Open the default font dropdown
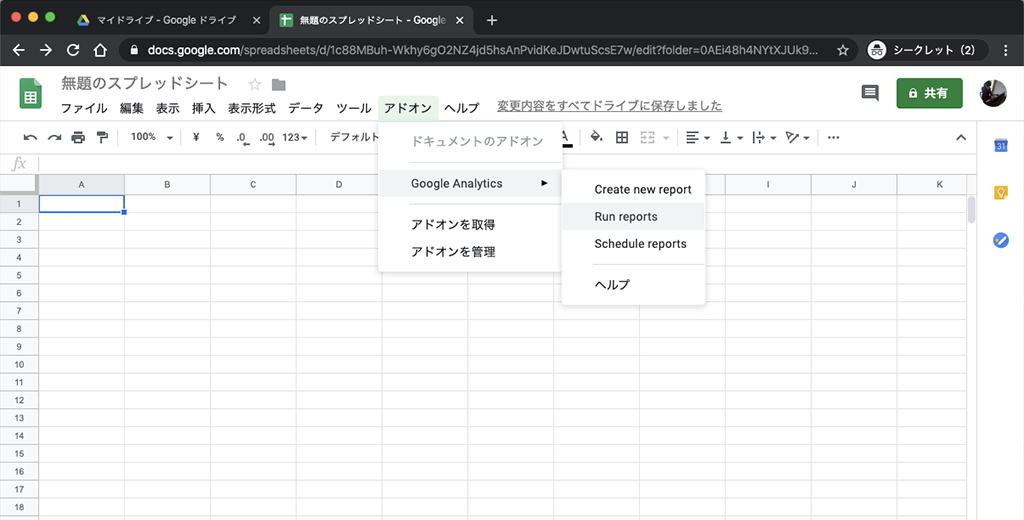The width and height of the screenshot is (1024, 520). pyautogui.click(x=353, y=137)
